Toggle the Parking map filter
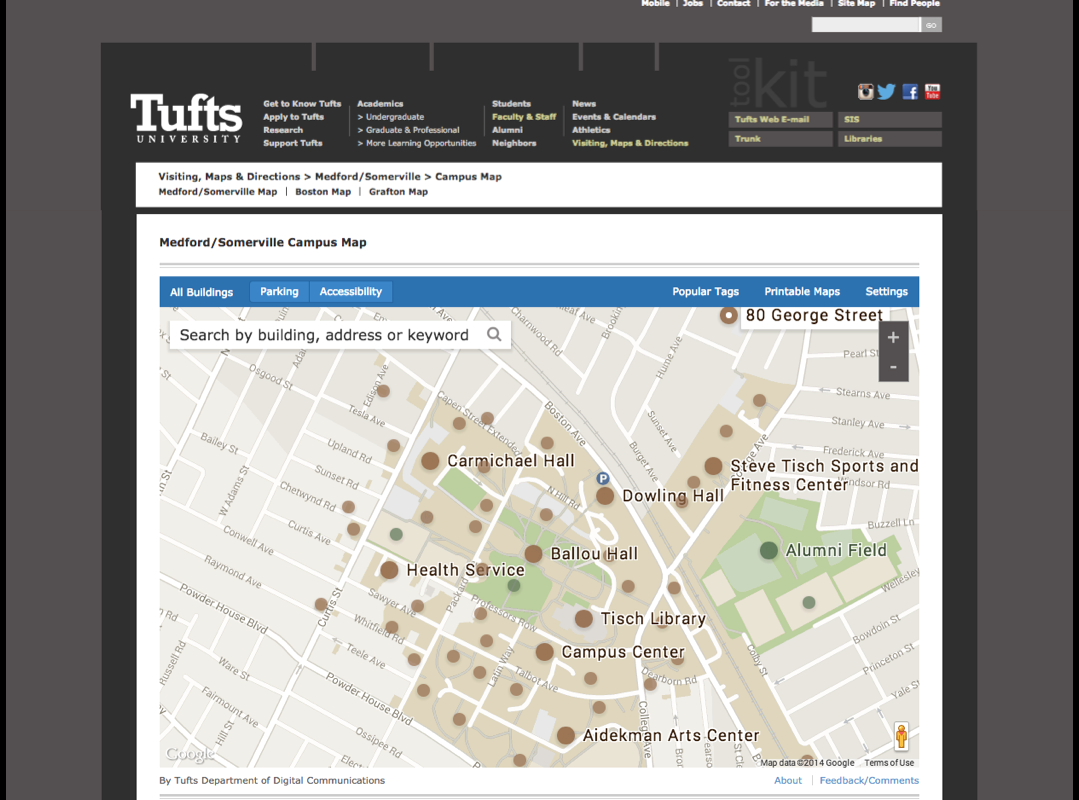Viewport: 1079px width, 800px height. 279,292
